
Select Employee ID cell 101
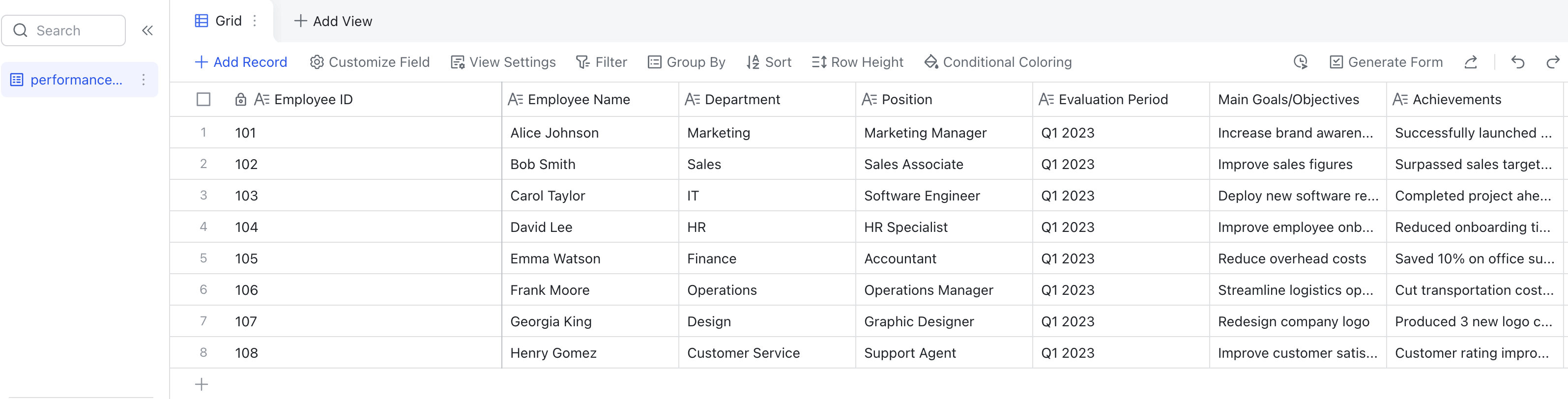(364, 133)
